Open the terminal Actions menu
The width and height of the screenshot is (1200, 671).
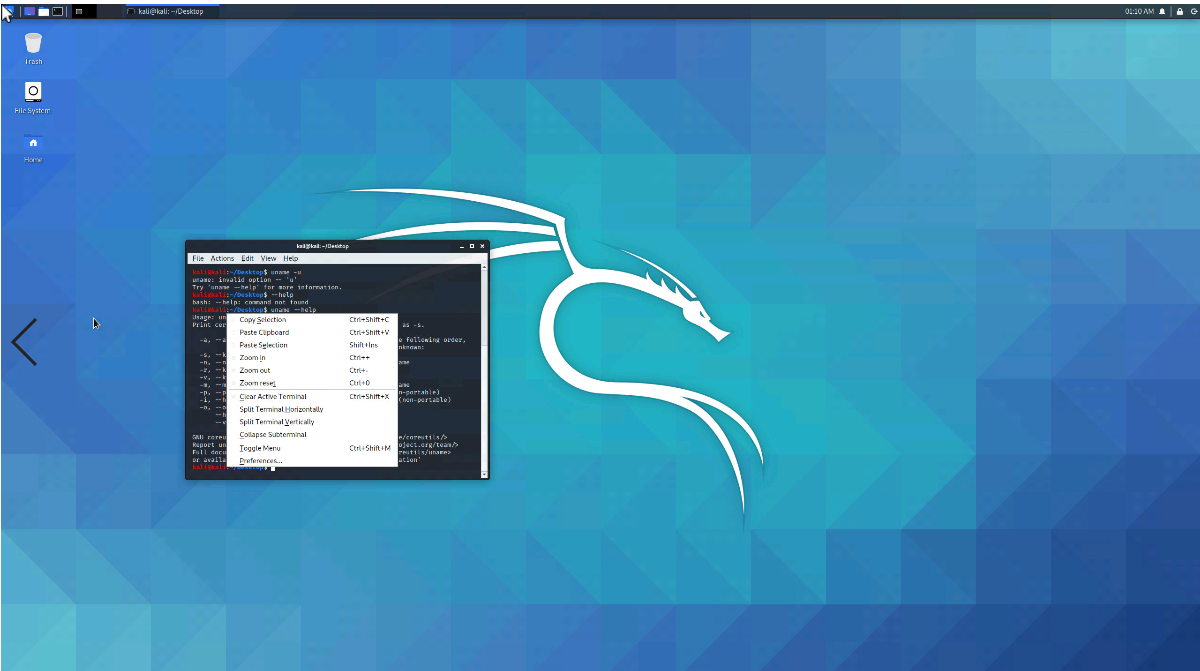(222, 258)
